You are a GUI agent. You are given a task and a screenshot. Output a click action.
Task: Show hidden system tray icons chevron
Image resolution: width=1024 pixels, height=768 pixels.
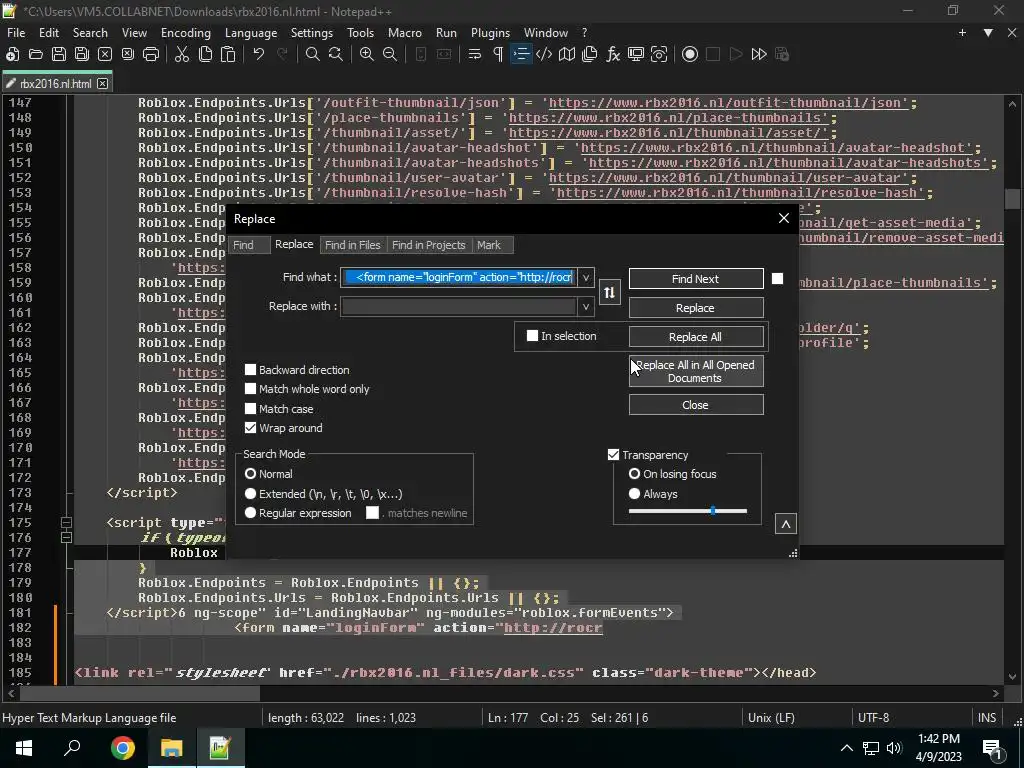tap(846, 748)
